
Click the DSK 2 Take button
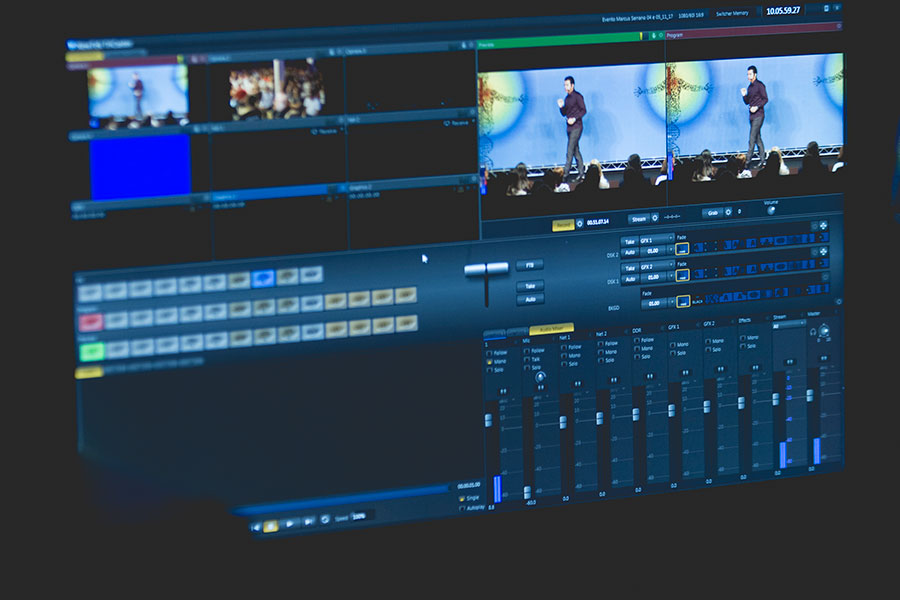[630, 242]
